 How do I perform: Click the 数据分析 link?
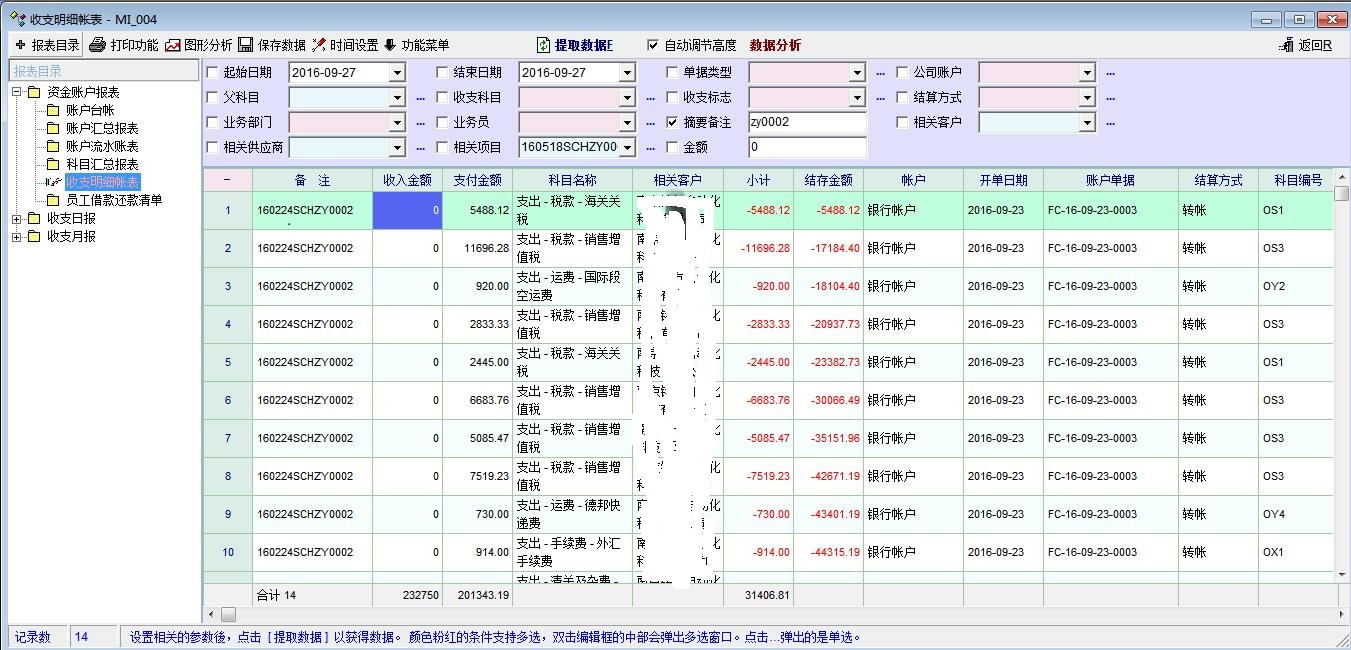point(775,45)
